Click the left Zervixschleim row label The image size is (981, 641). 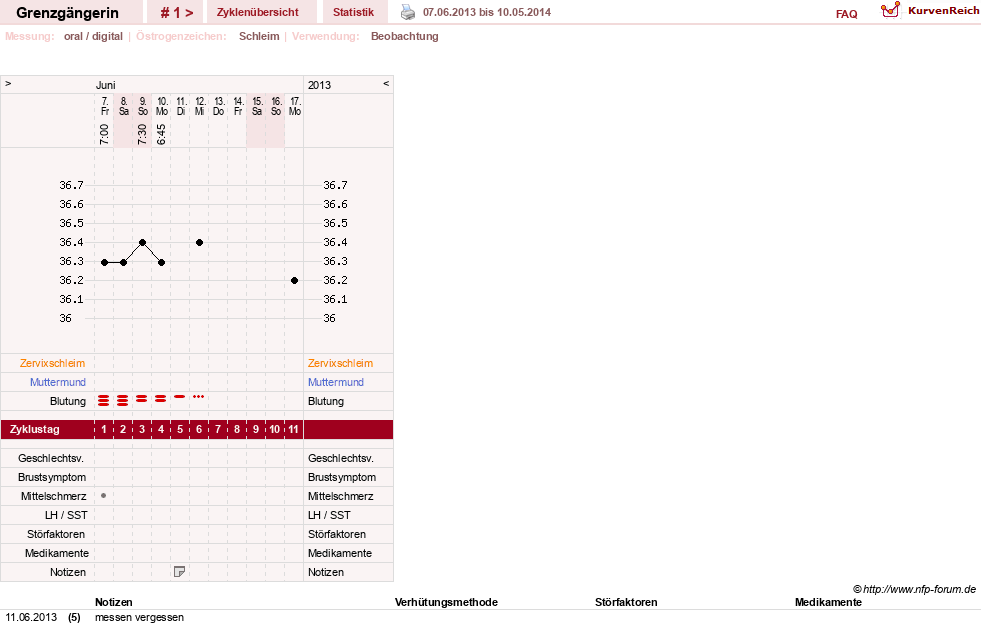[53, 363]
